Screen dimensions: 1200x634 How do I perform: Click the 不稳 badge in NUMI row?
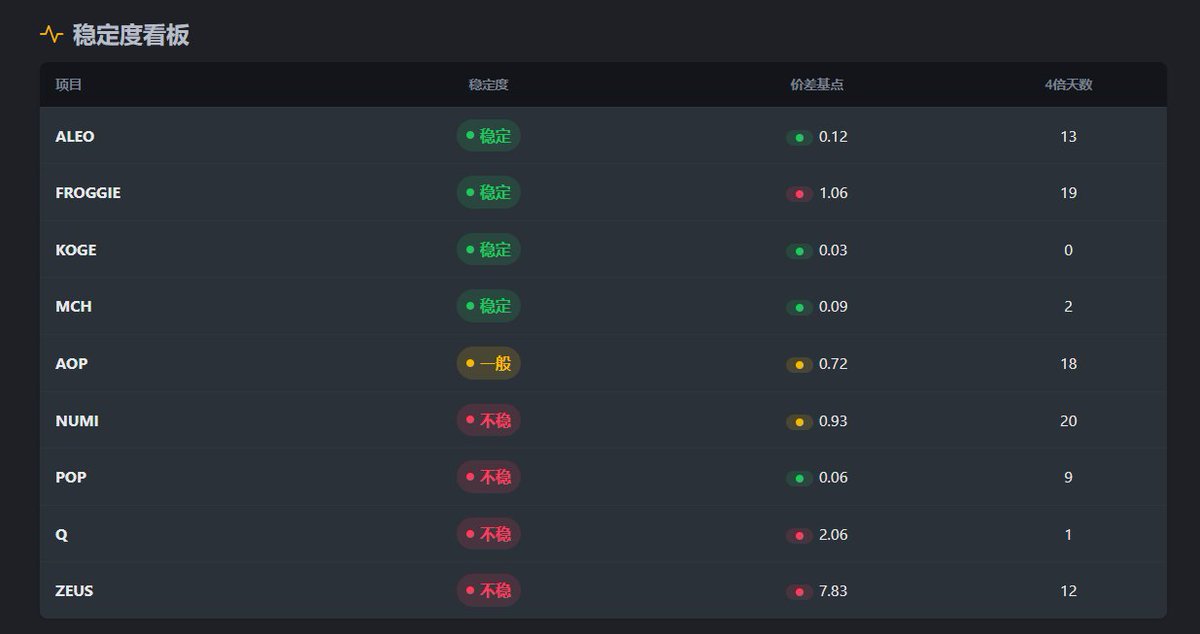point(488,420)
